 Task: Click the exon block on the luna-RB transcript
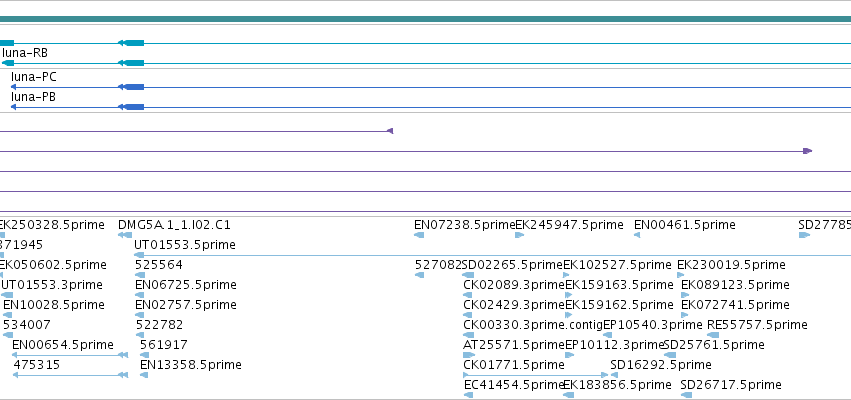point(134,63)
